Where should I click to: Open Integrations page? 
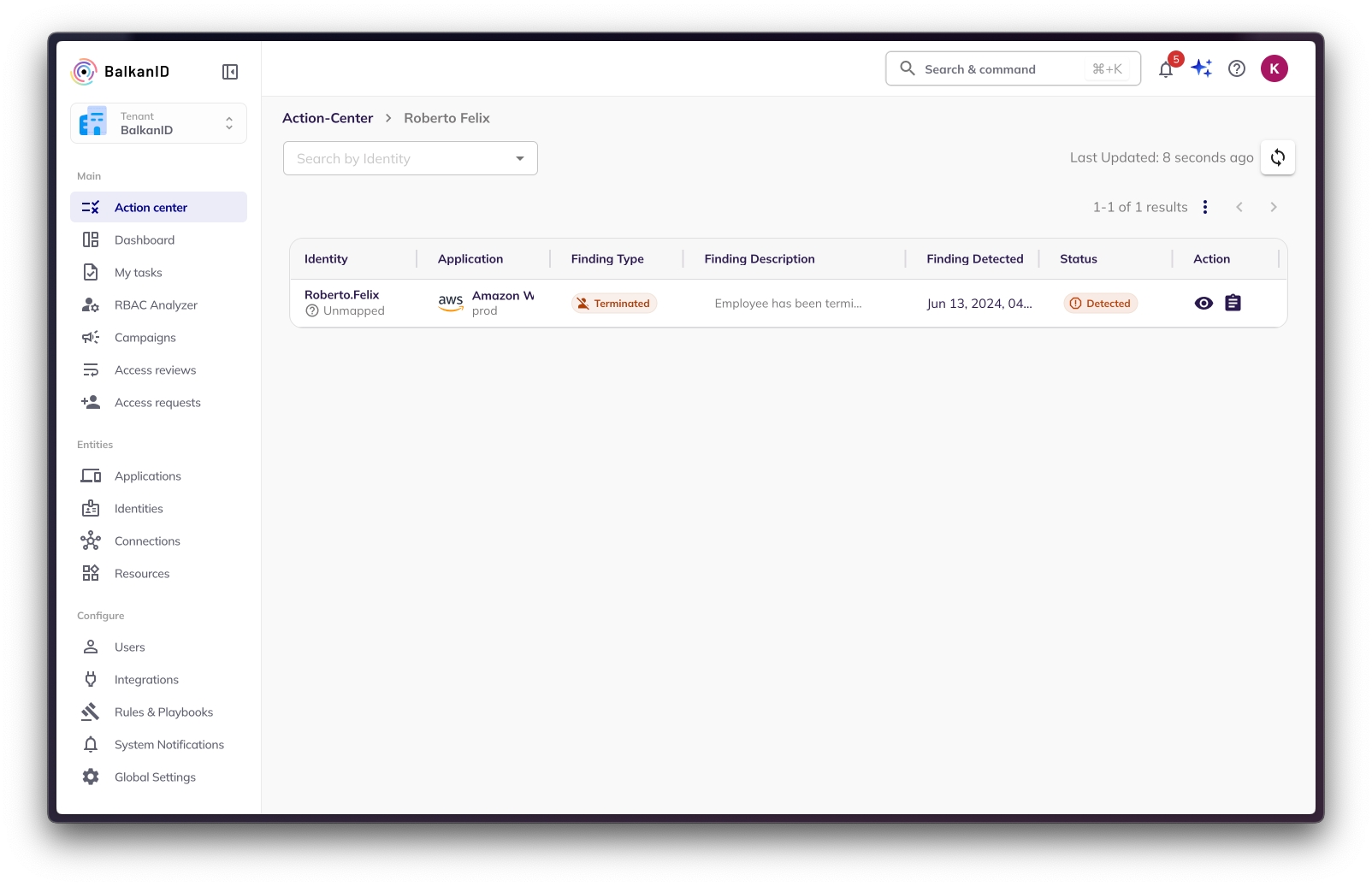point(158,679)
